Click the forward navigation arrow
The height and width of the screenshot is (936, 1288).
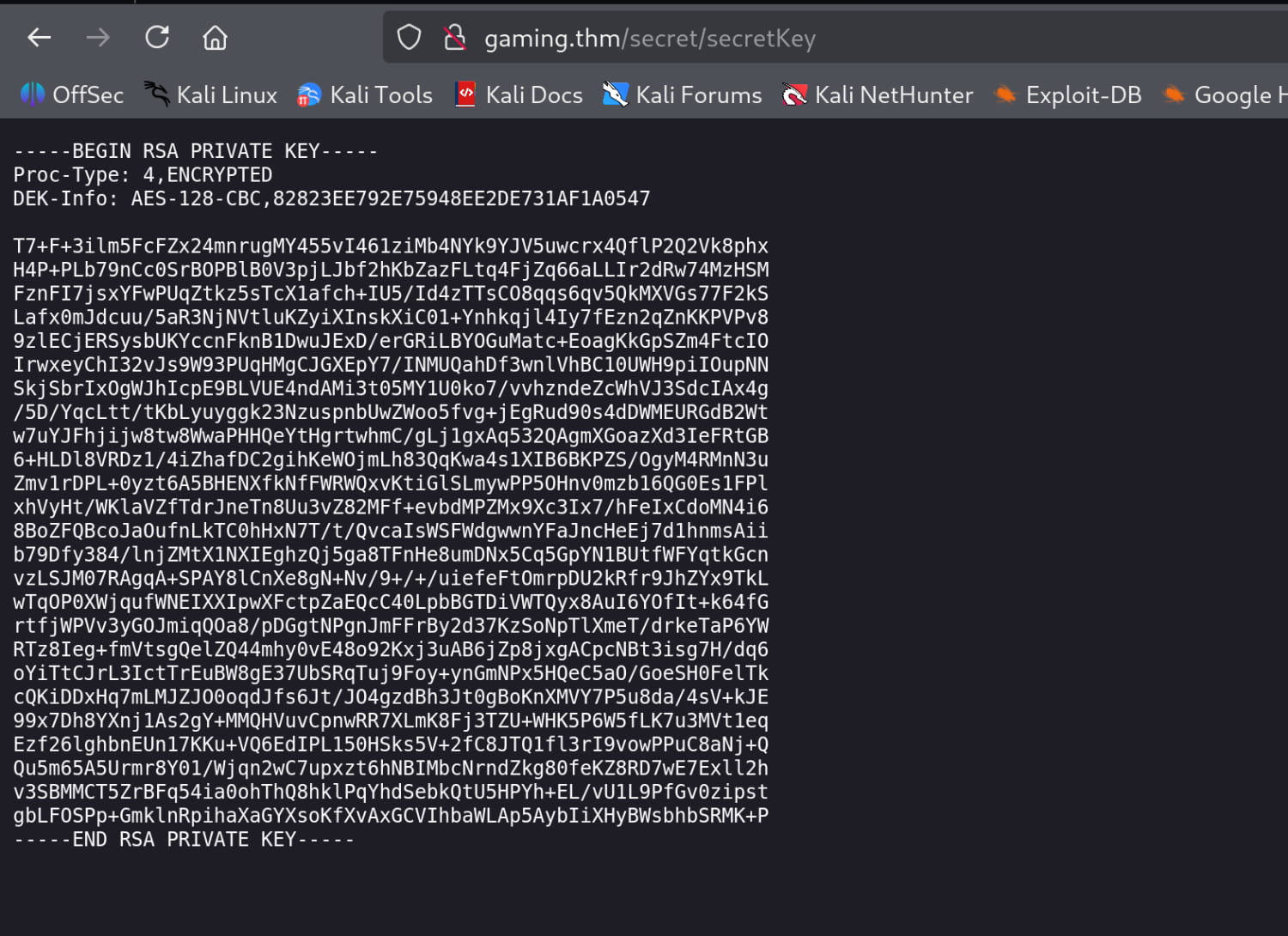[x=98, y=38]
